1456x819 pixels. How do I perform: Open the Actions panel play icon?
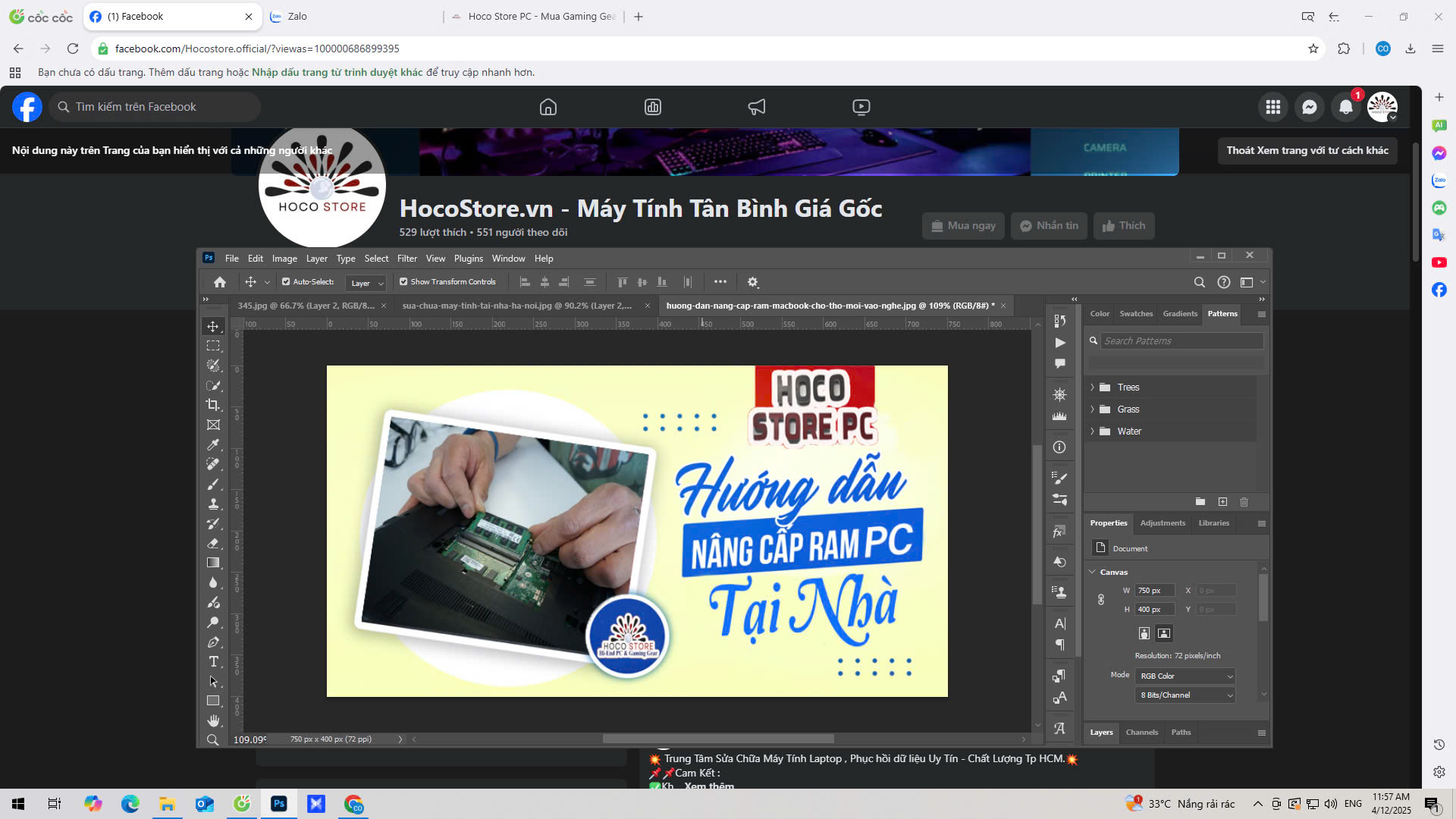point(1059,343)
